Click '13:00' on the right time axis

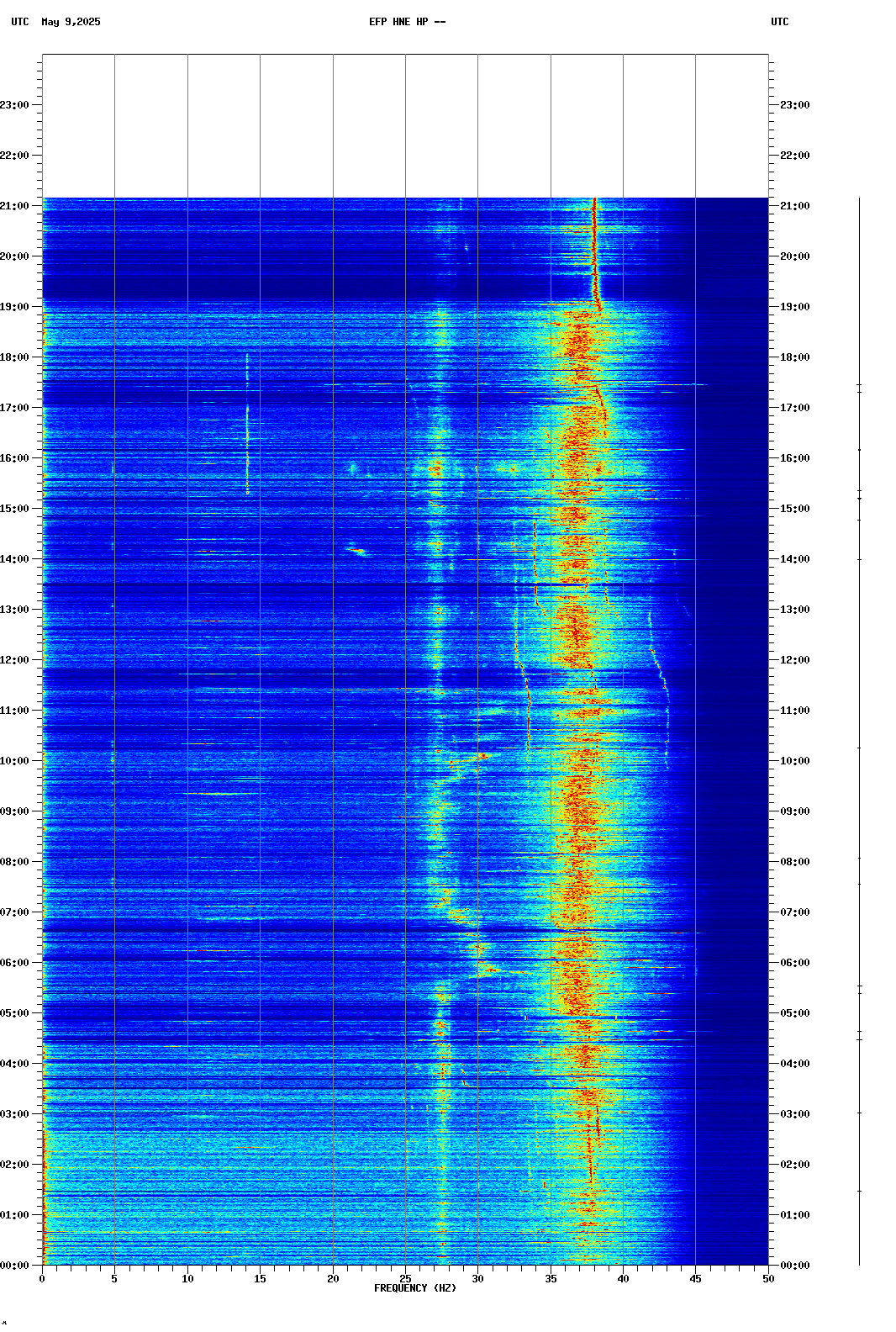[795, 610]
